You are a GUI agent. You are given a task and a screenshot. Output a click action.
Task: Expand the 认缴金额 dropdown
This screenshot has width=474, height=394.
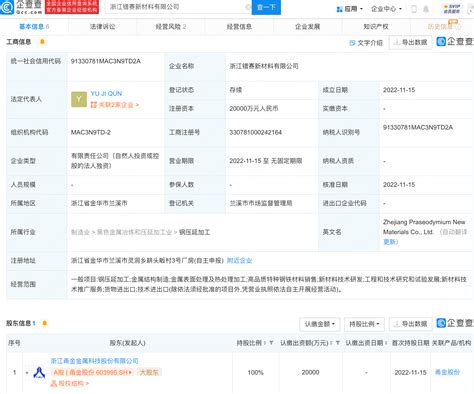click(320, 324)
